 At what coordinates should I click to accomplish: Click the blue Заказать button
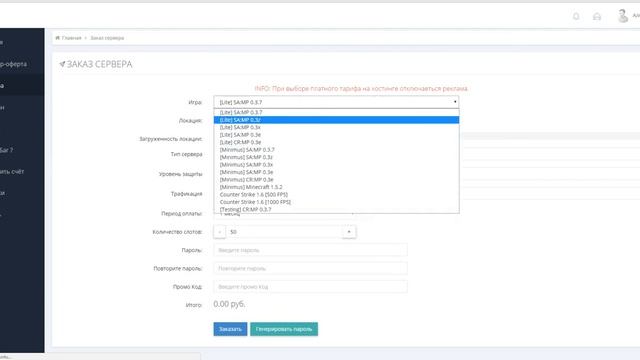[230, 329]
